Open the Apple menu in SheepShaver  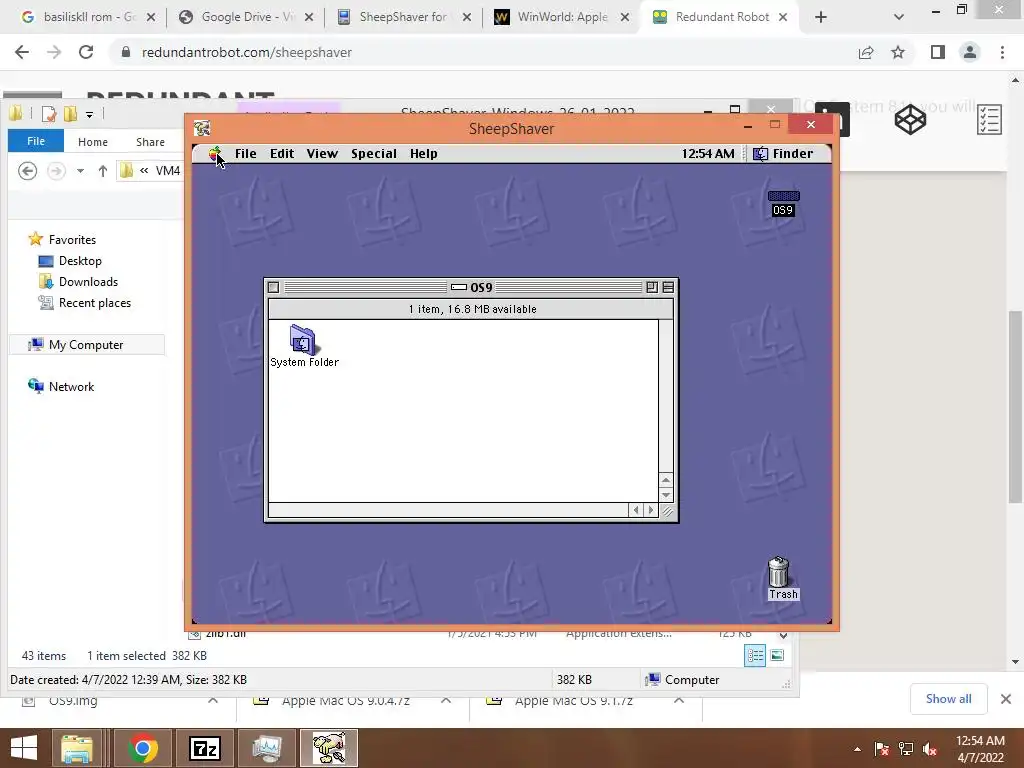point(215,154)
